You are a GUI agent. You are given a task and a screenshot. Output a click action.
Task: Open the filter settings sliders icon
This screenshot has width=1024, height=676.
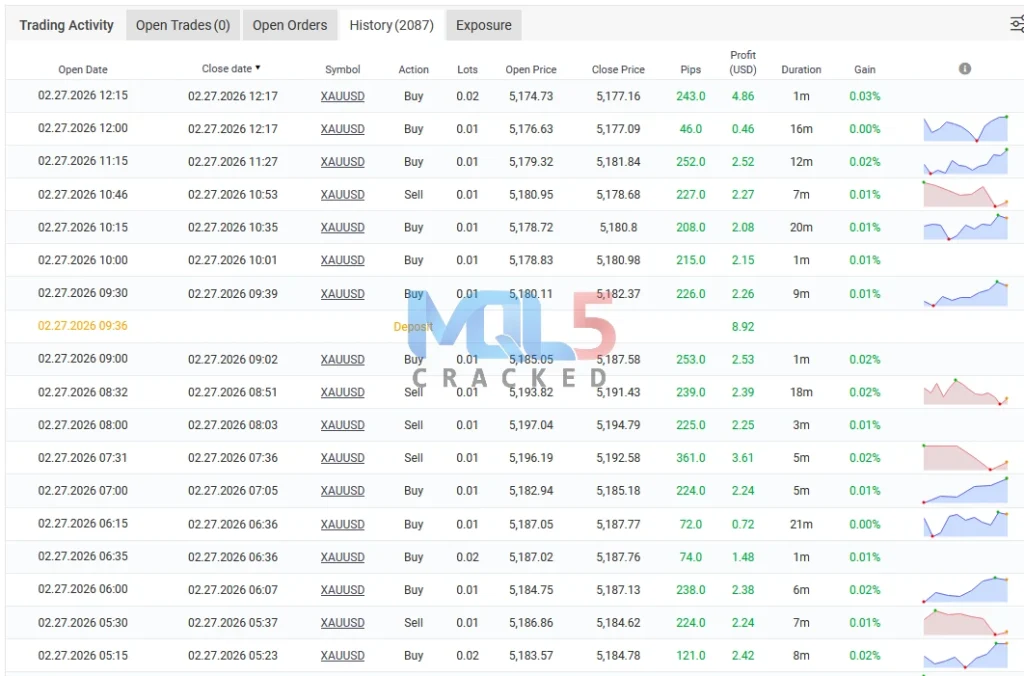click(1017, 25)
